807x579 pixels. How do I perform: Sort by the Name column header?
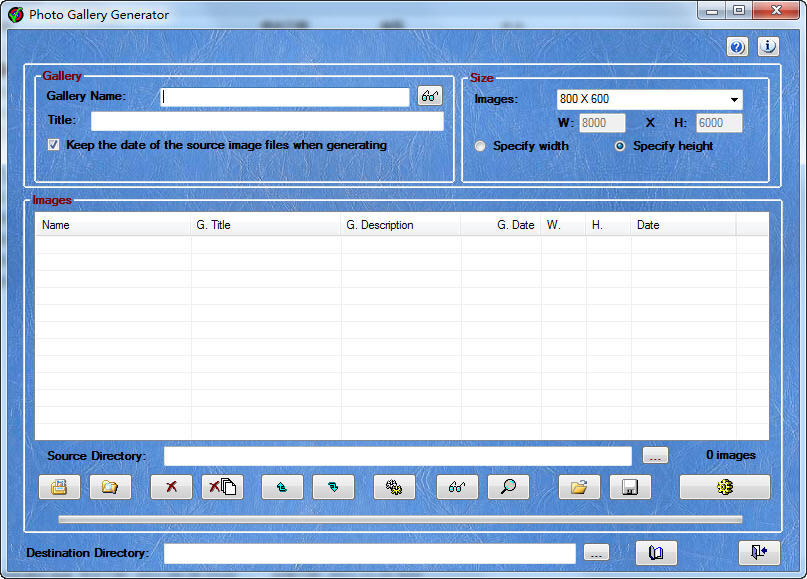pos(113,225)
